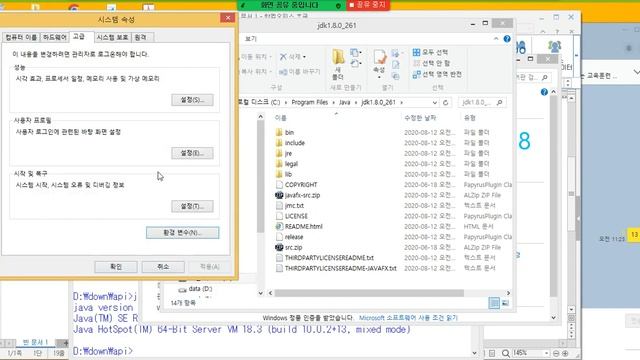Viewport: 640px width, 360px height.
Task: Switch to Details view icon in Explorer status bar
Action: [494, 303]
